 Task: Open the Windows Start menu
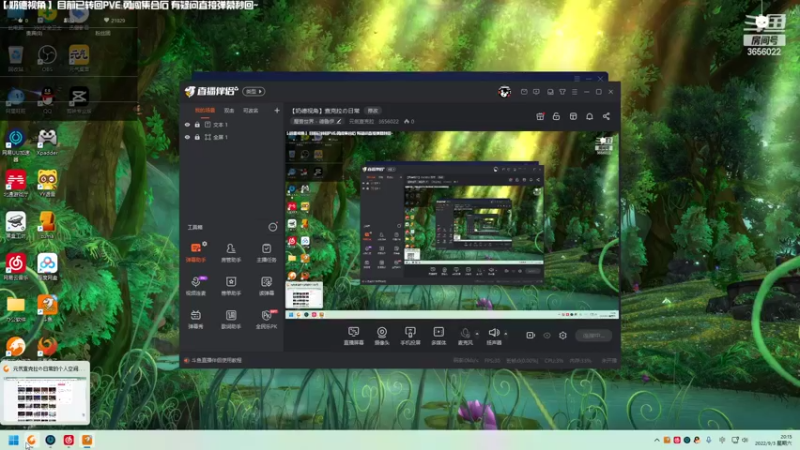[14, 440]
